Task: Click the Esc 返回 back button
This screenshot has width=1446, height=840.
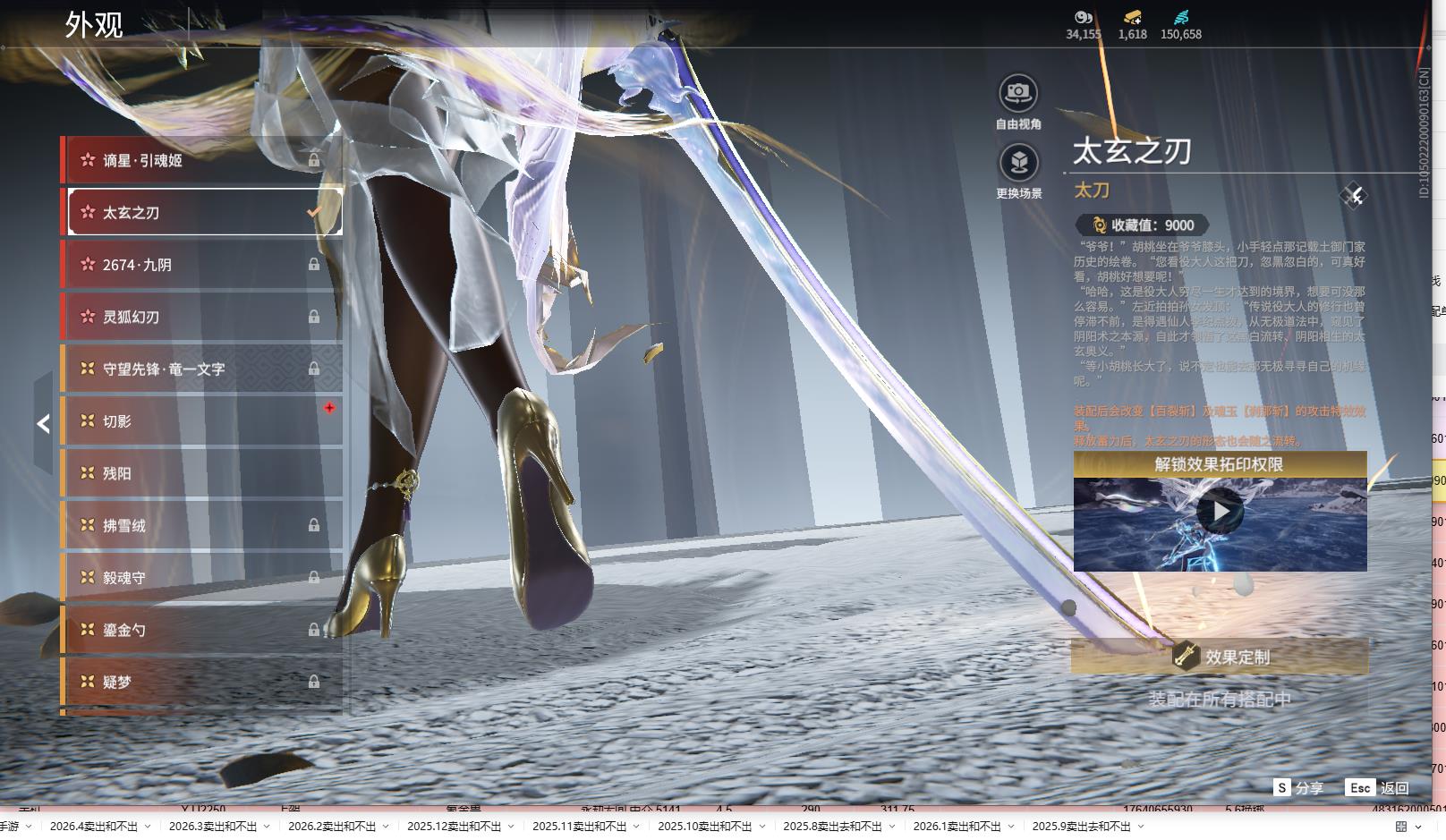Action: click(1378, 788)
